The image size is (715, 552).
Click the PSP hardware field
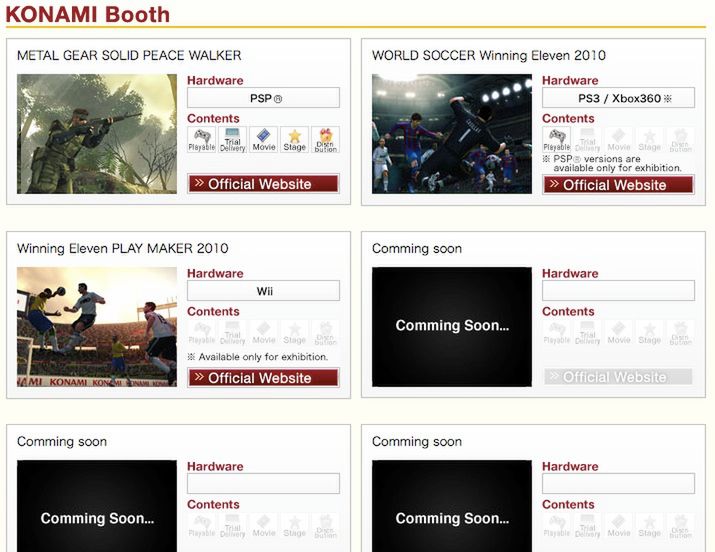[264, 98]
